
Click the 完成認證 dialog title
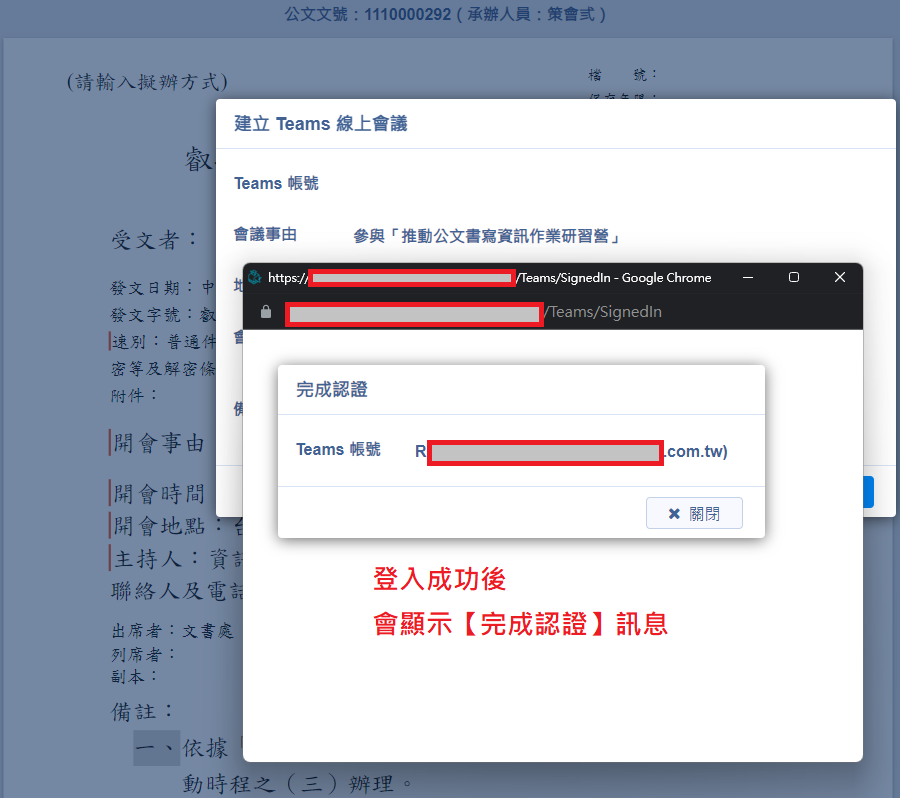332,389
